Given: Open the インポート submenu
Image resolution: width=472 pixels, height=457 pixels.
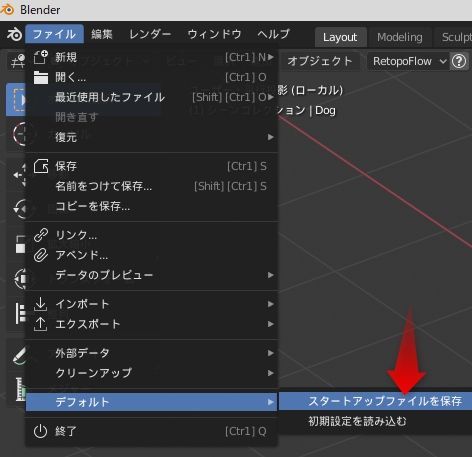Looking at the screenshot, I should pyautogui.click(x=151, y=304).
